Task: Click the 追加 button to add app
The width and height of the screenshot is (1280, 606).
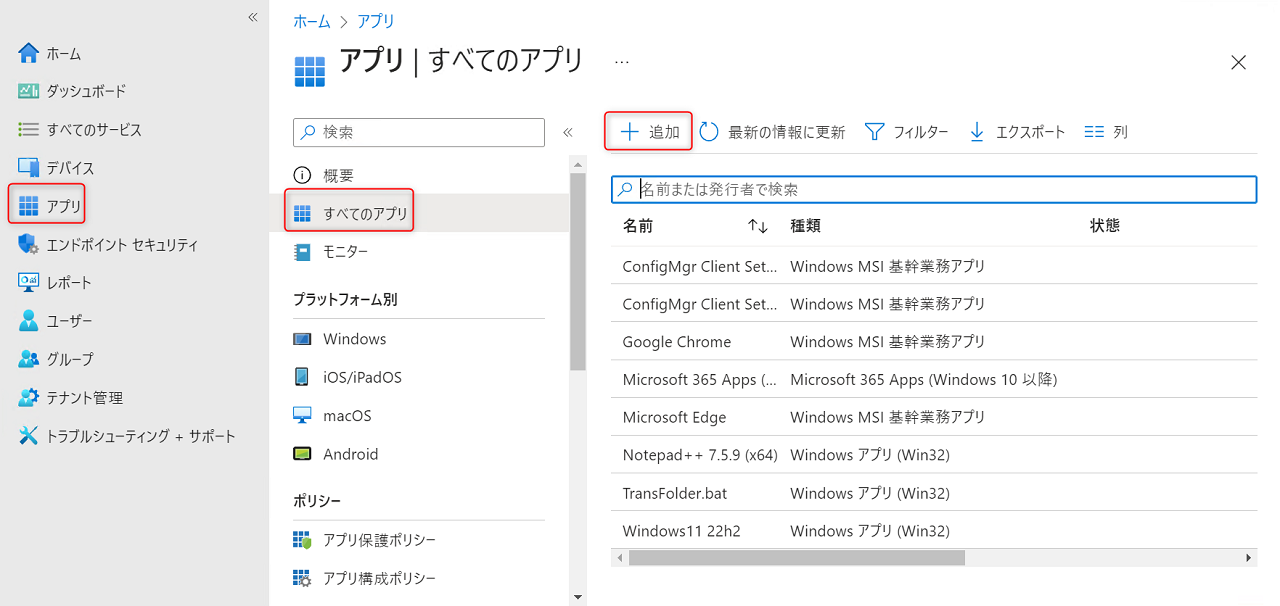Action: [x=650, y=132]
